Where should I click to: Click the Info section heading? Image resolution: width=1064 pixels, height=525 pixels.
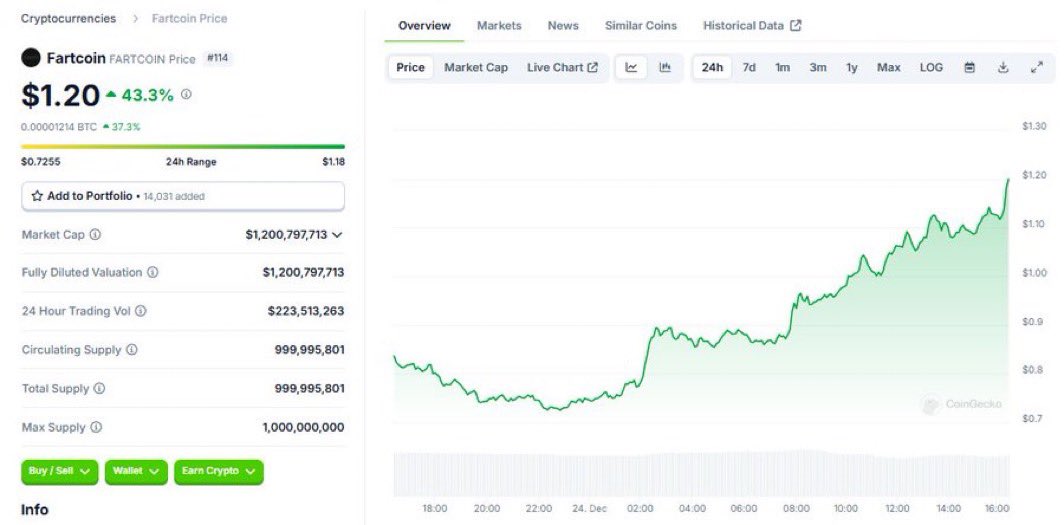tap(35, 510)
